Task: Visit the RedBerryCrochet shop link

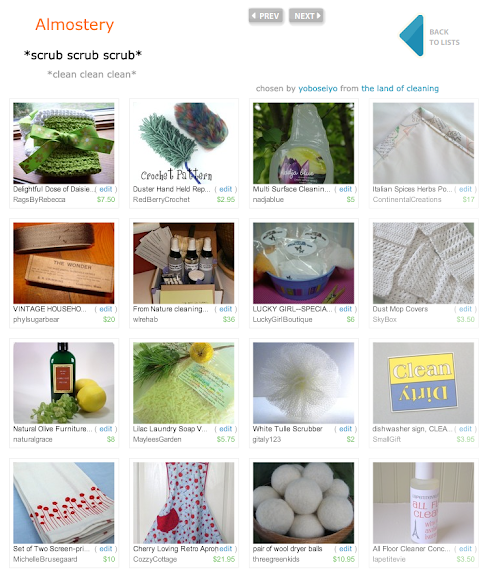Action: point(161,199)
